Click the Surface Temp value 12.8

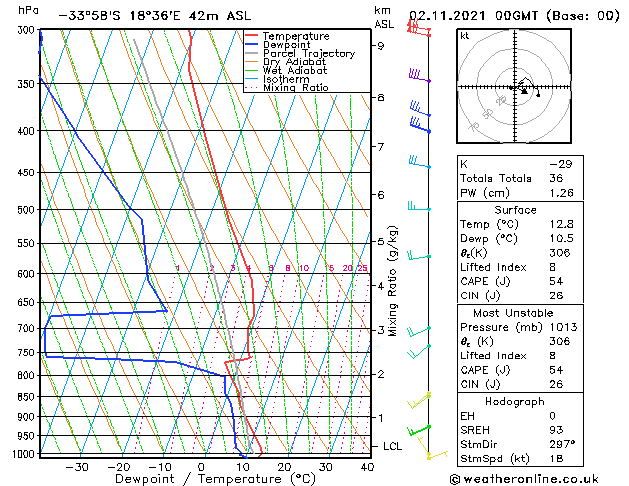561,224
